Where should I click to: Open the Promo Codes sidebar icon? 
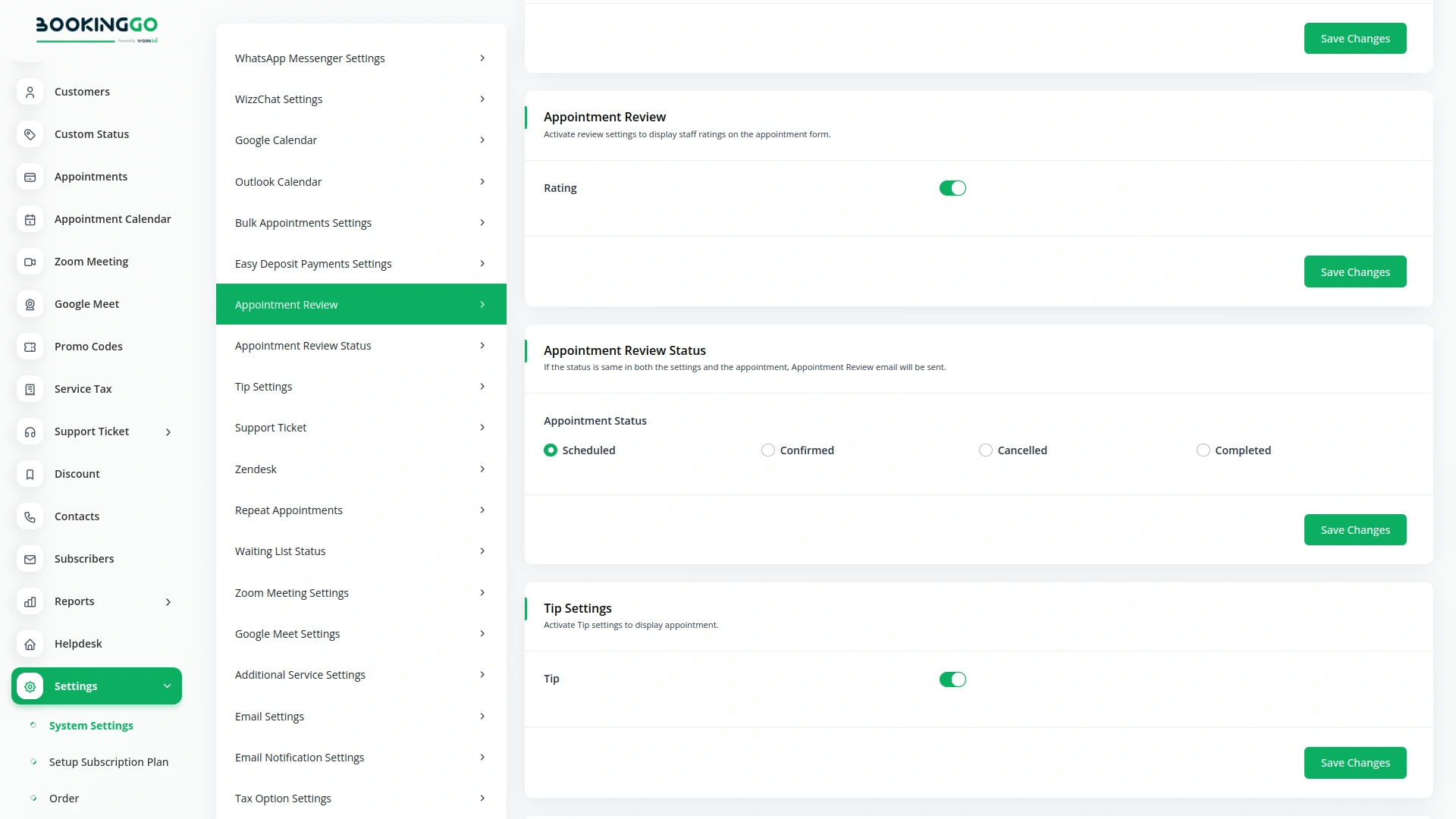(30, 347)
